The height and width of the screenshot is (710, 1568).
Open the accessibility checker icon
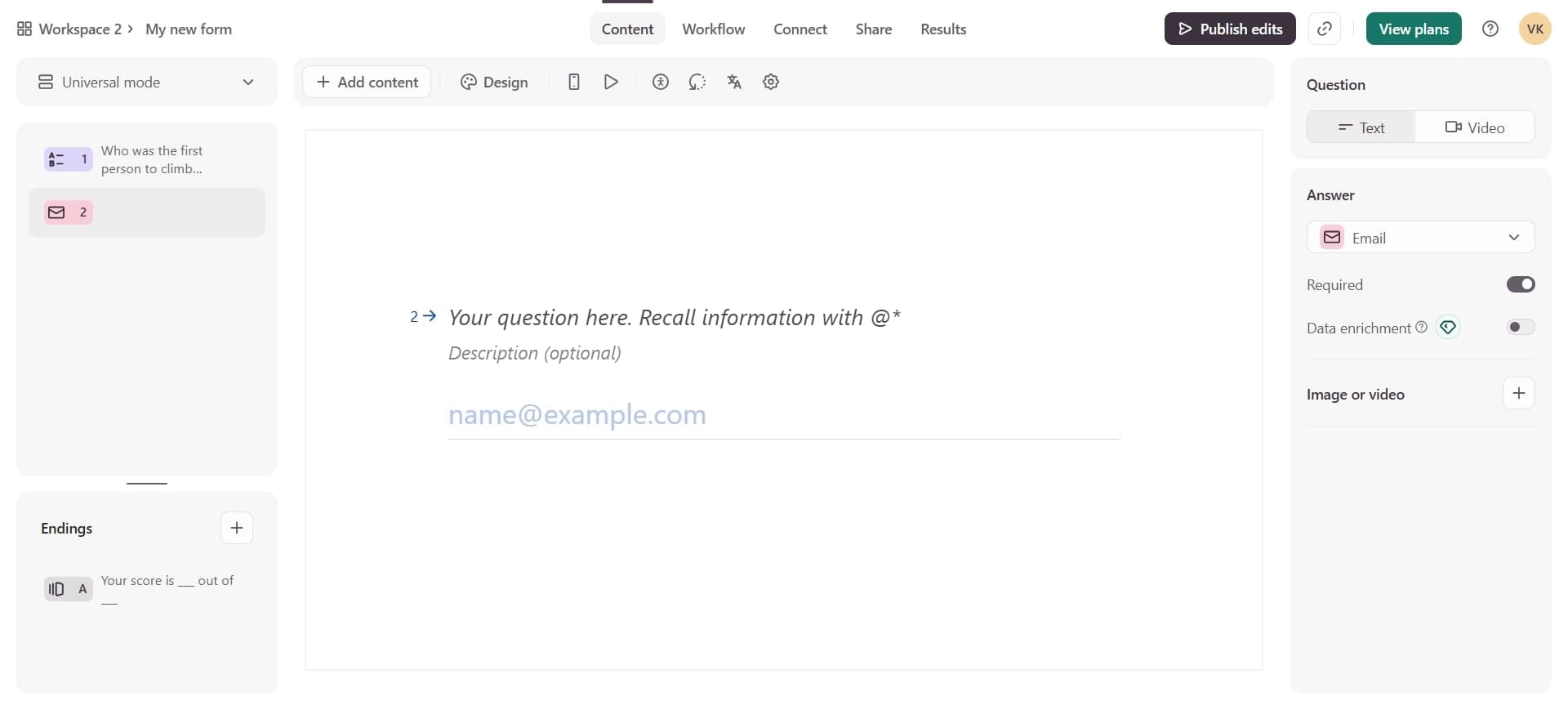tap(661, 82)
